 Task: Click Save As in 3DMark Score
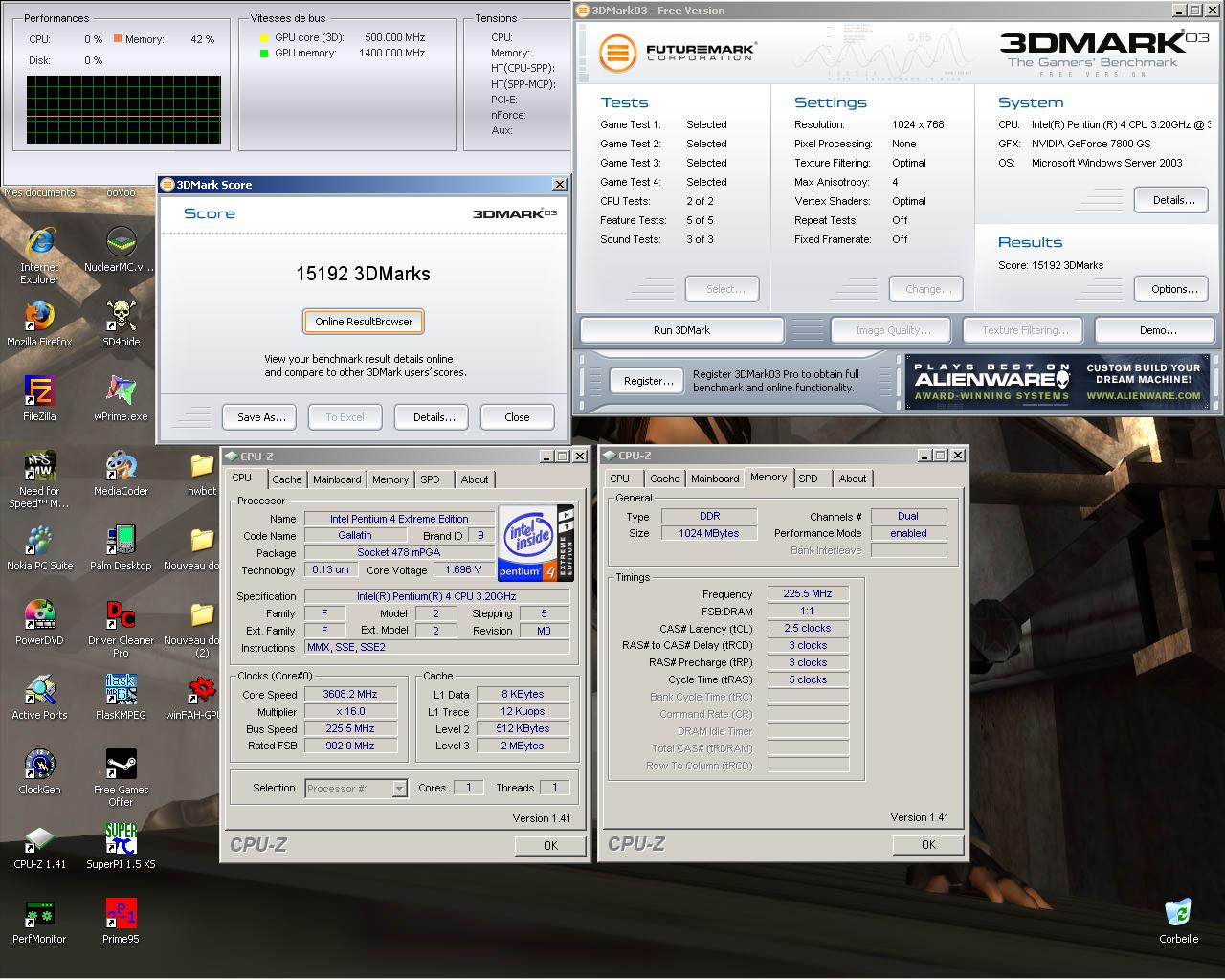261,417
